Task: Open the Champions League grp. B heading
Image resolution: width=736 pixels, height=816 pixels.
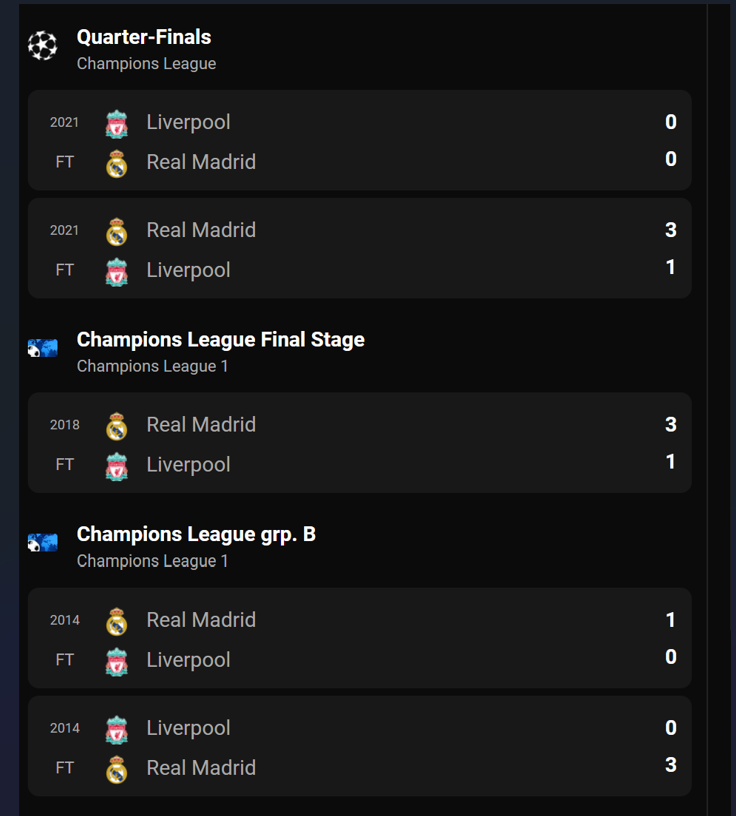Action: pos(196,534)
